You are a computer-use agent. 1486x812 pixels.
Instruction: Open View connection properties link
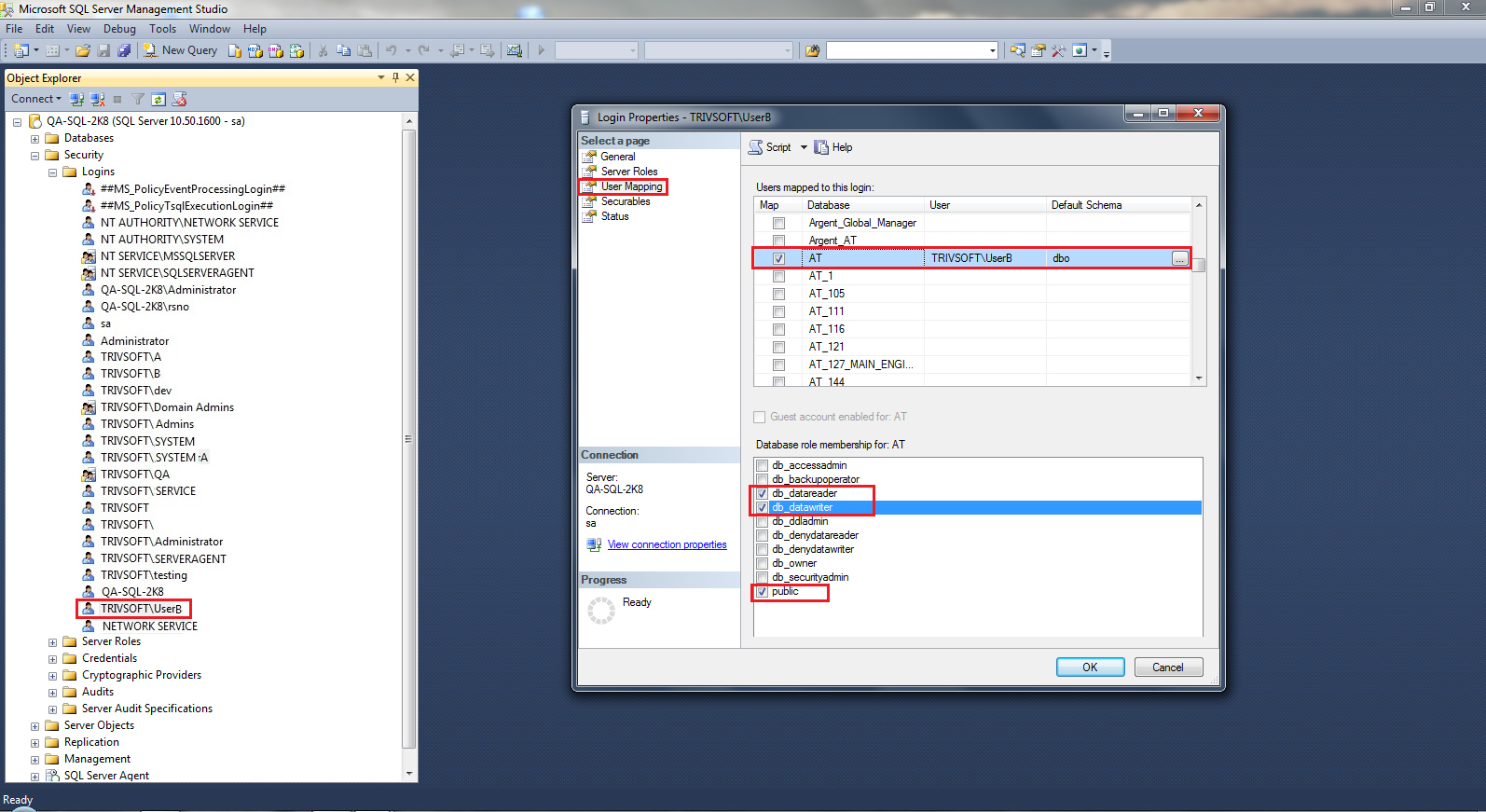(x=667, y=544)
